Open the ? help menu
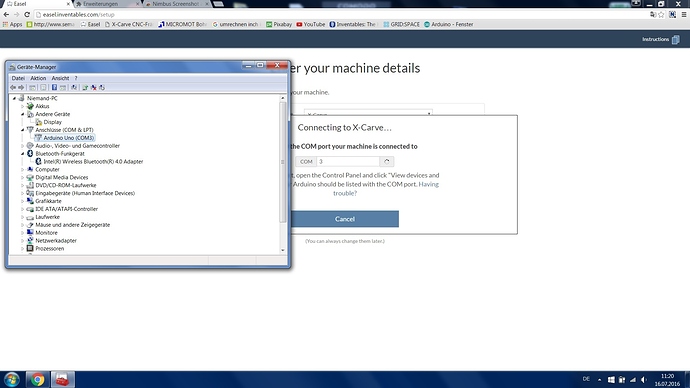The width and height of the screenshot is (690, 388). point(76,78)
